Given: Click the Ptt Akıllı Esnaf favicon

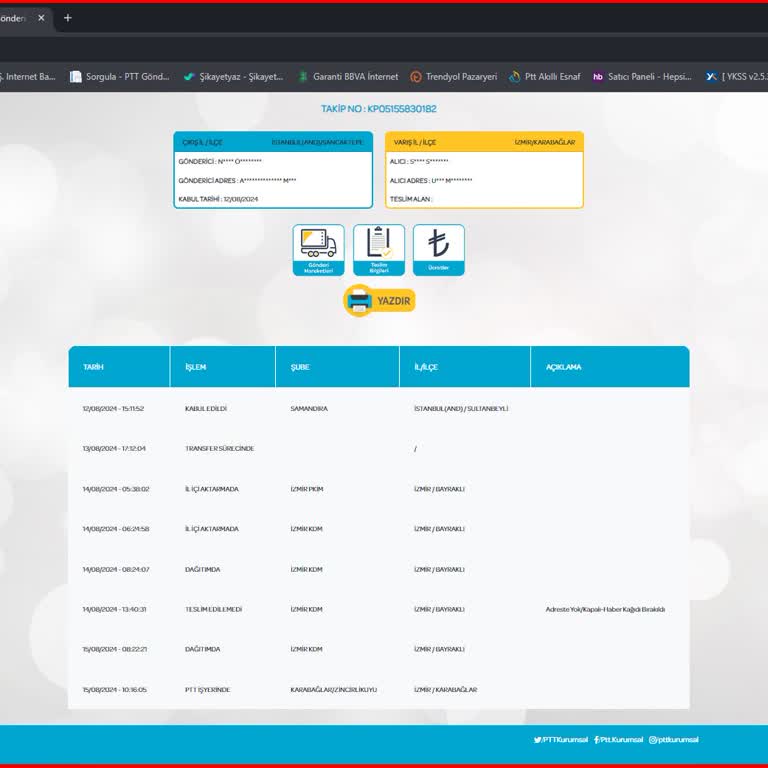Looking at the screenshot, I should coord(514,77).
